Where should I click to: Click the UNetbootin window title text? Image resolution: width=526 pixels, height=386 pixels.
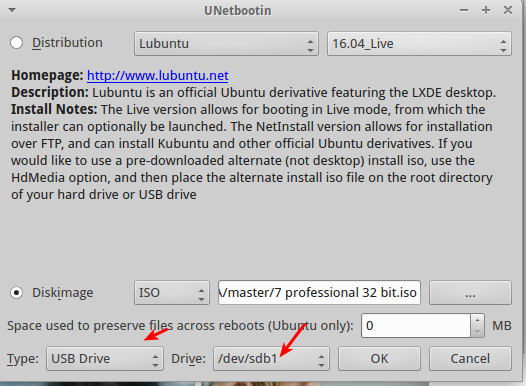click(238, 11)
